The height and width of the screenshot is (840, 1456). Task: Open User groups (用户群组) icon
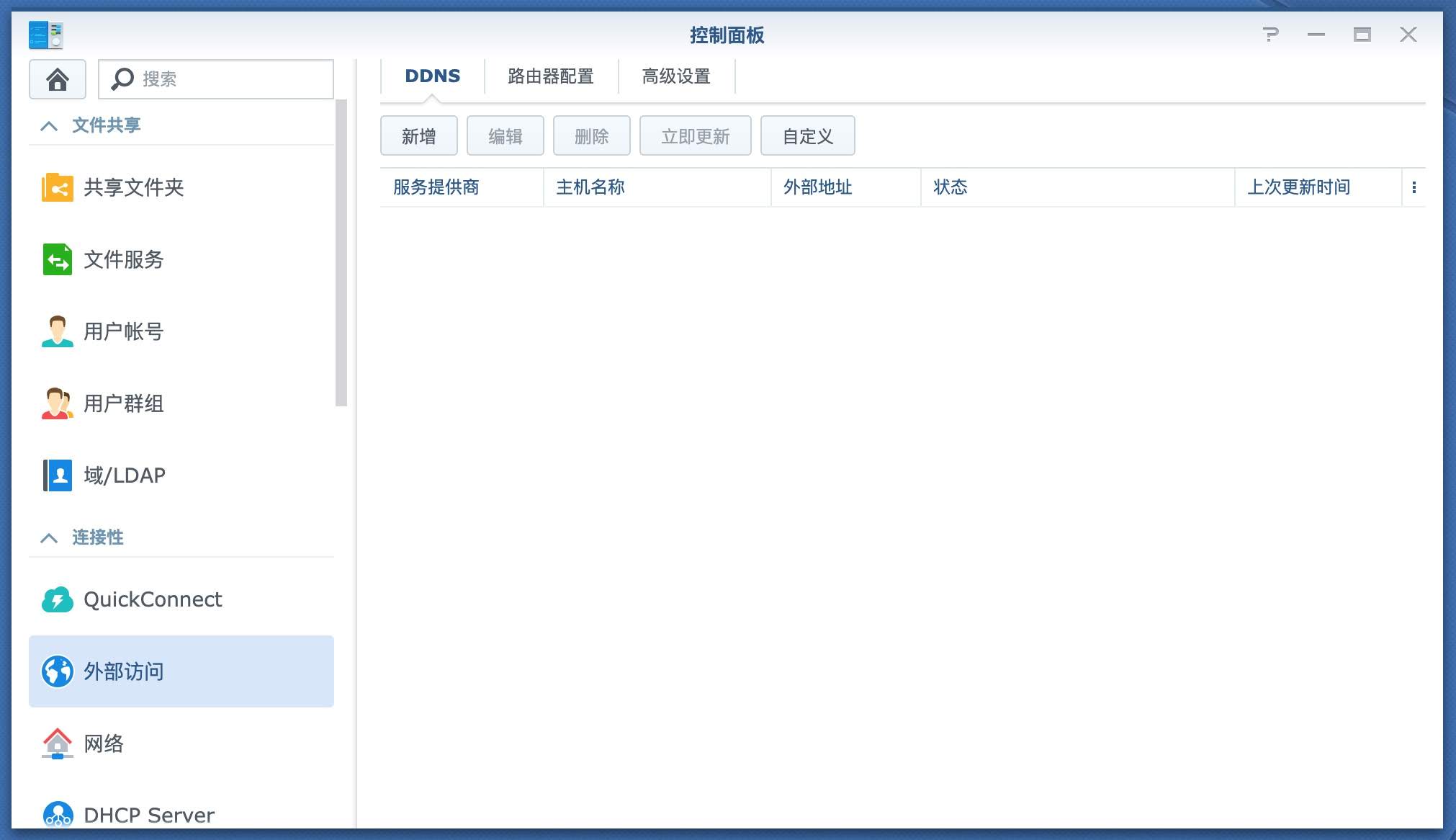[58, 403]
